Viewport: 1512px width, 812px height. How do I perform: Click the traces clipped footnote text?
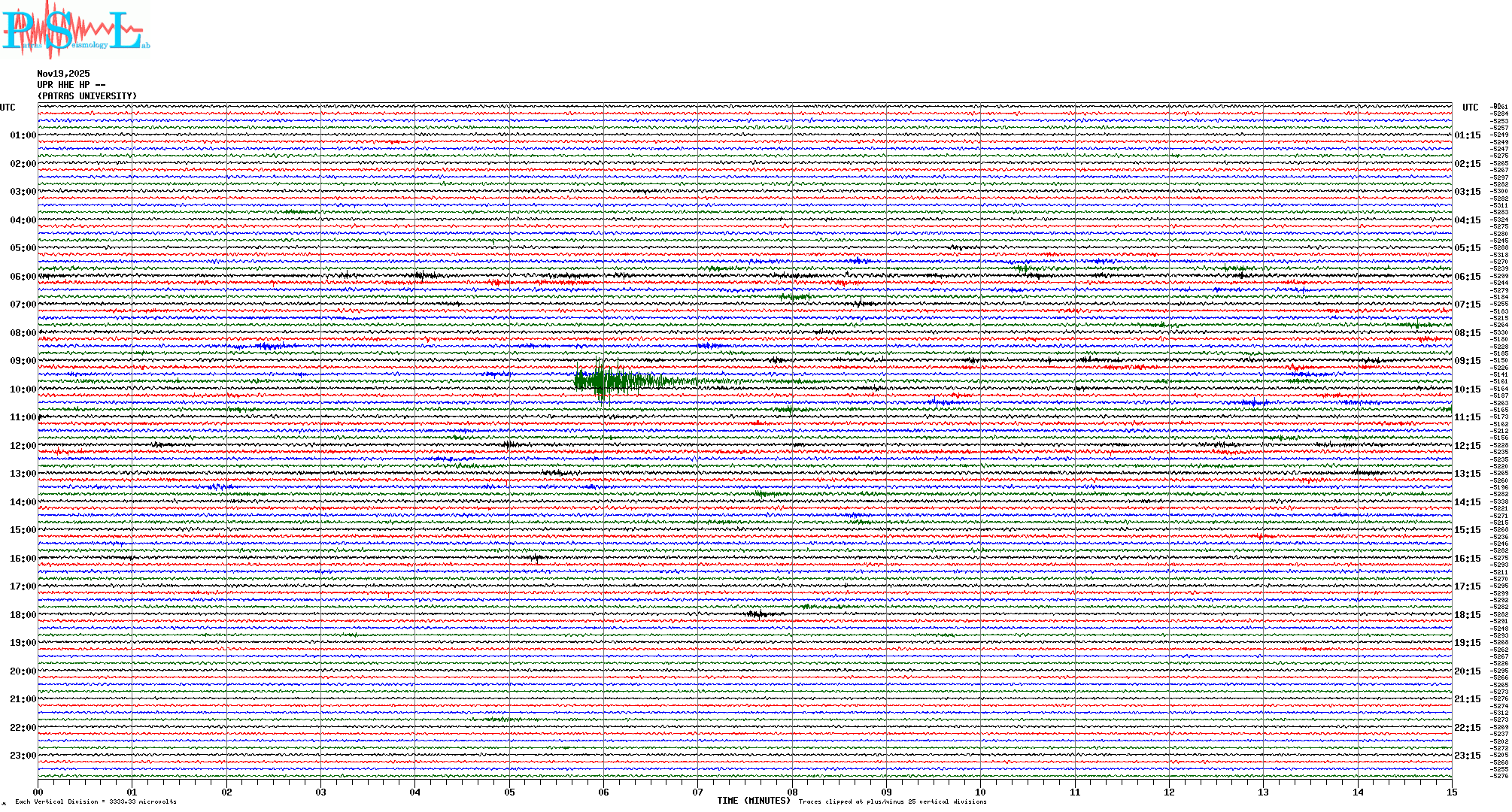click(x=892, y=801)
